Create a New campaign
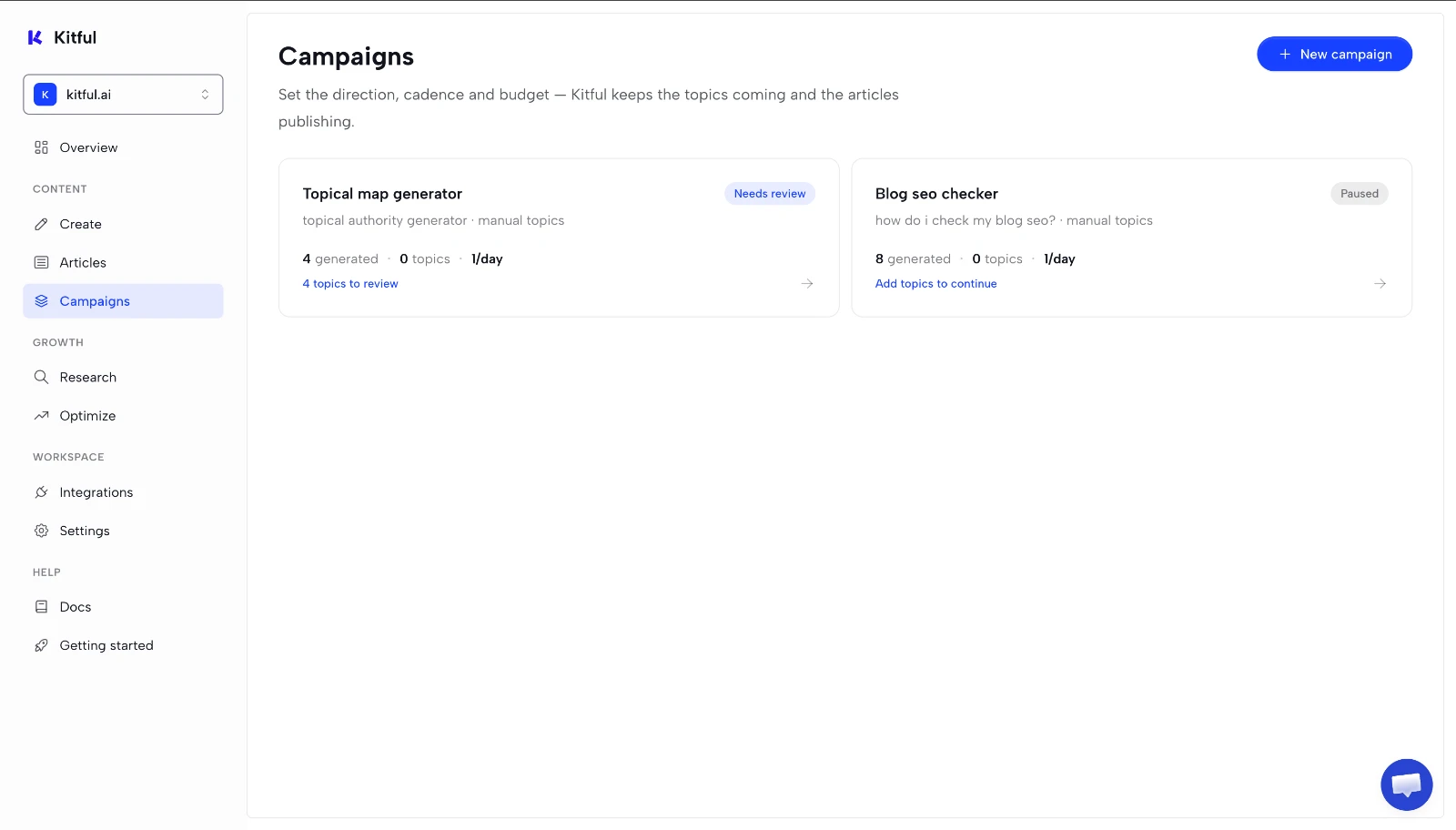 point(1334,54)
